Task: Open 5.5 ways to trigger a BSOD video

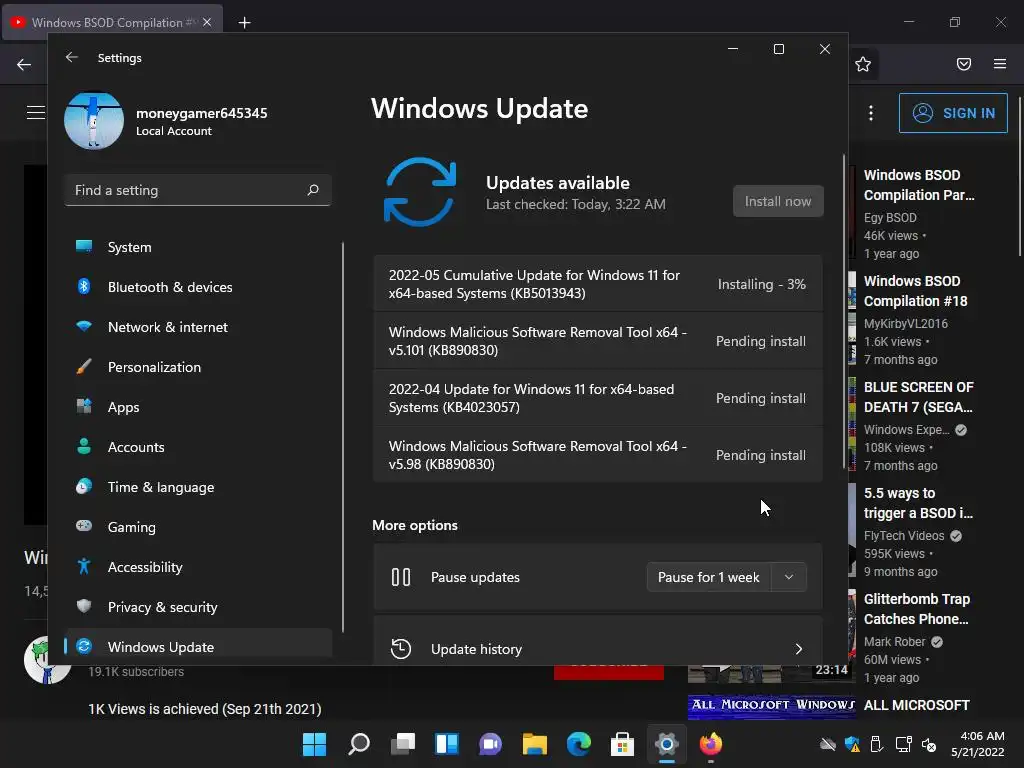Action: pos(918,503)
